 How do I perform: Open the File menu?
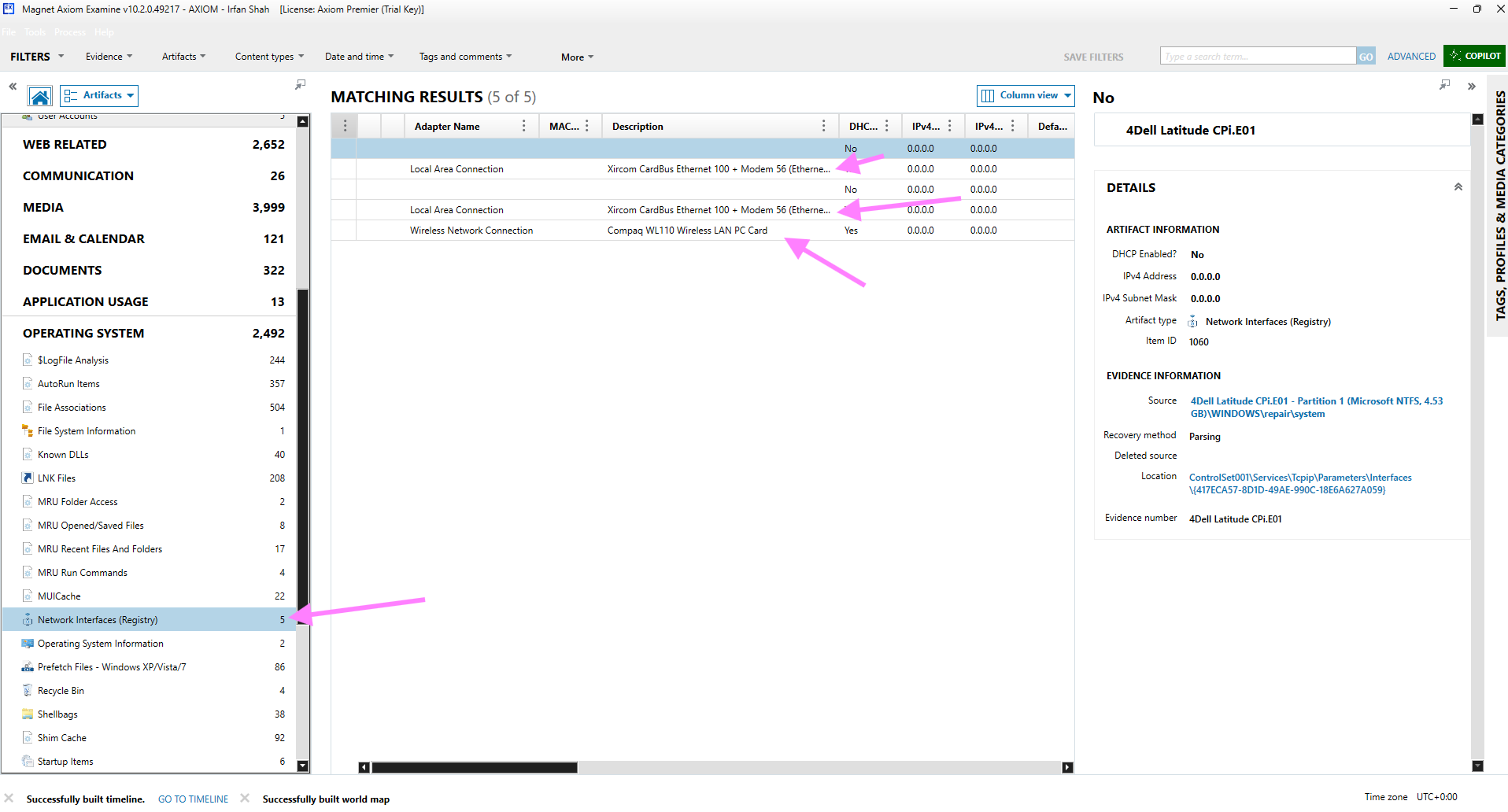tap(9, 32)
